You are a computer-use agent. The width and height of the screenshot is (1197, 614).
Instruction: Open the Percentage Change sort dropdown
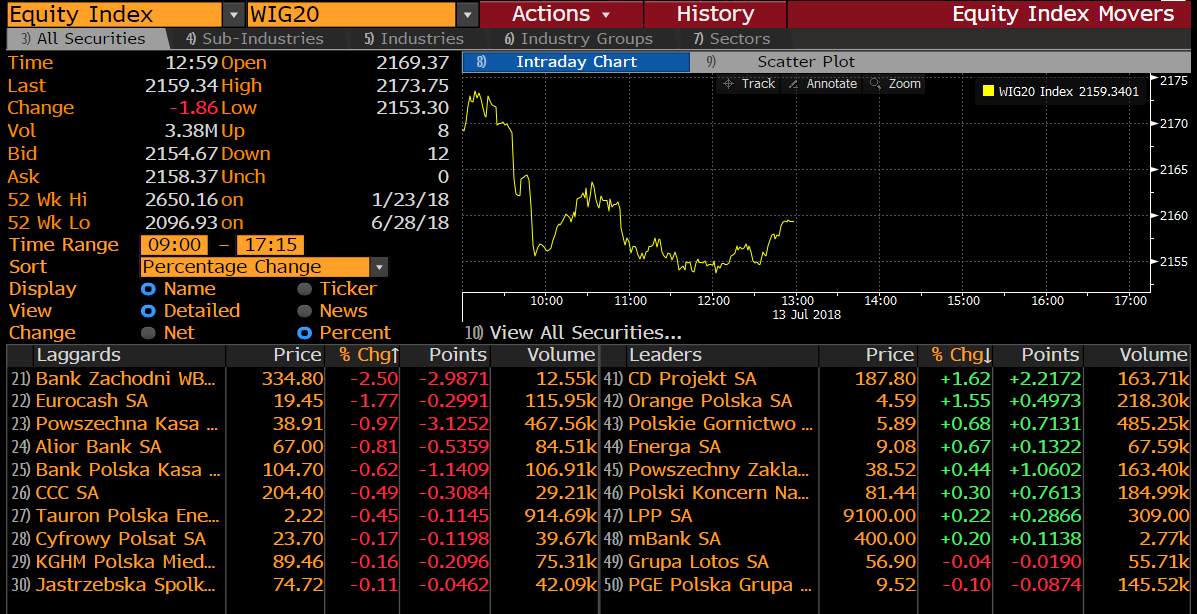(x=264, y=267)
